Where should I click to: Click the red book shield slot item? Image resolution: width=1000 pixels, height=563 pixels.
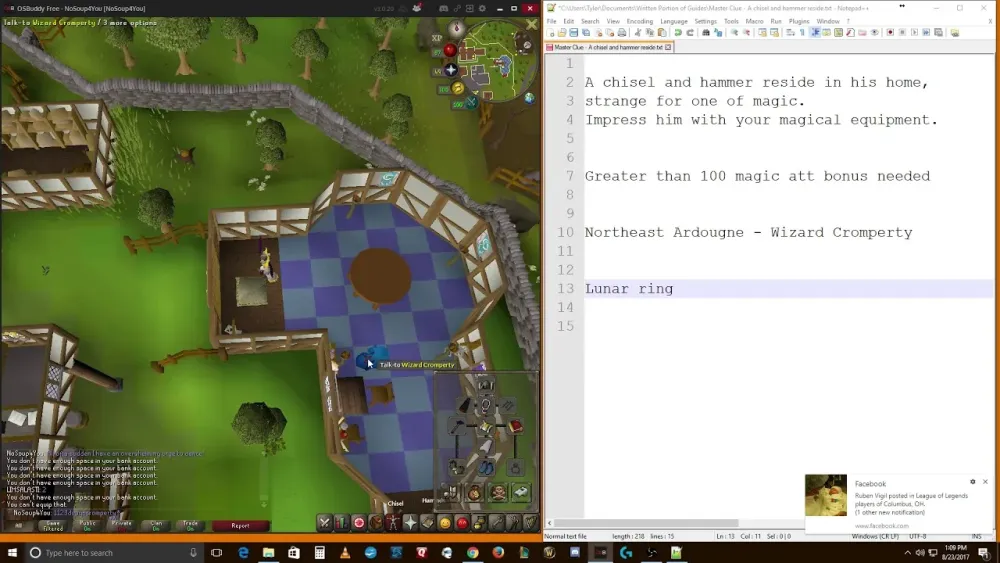pos(515,426)
